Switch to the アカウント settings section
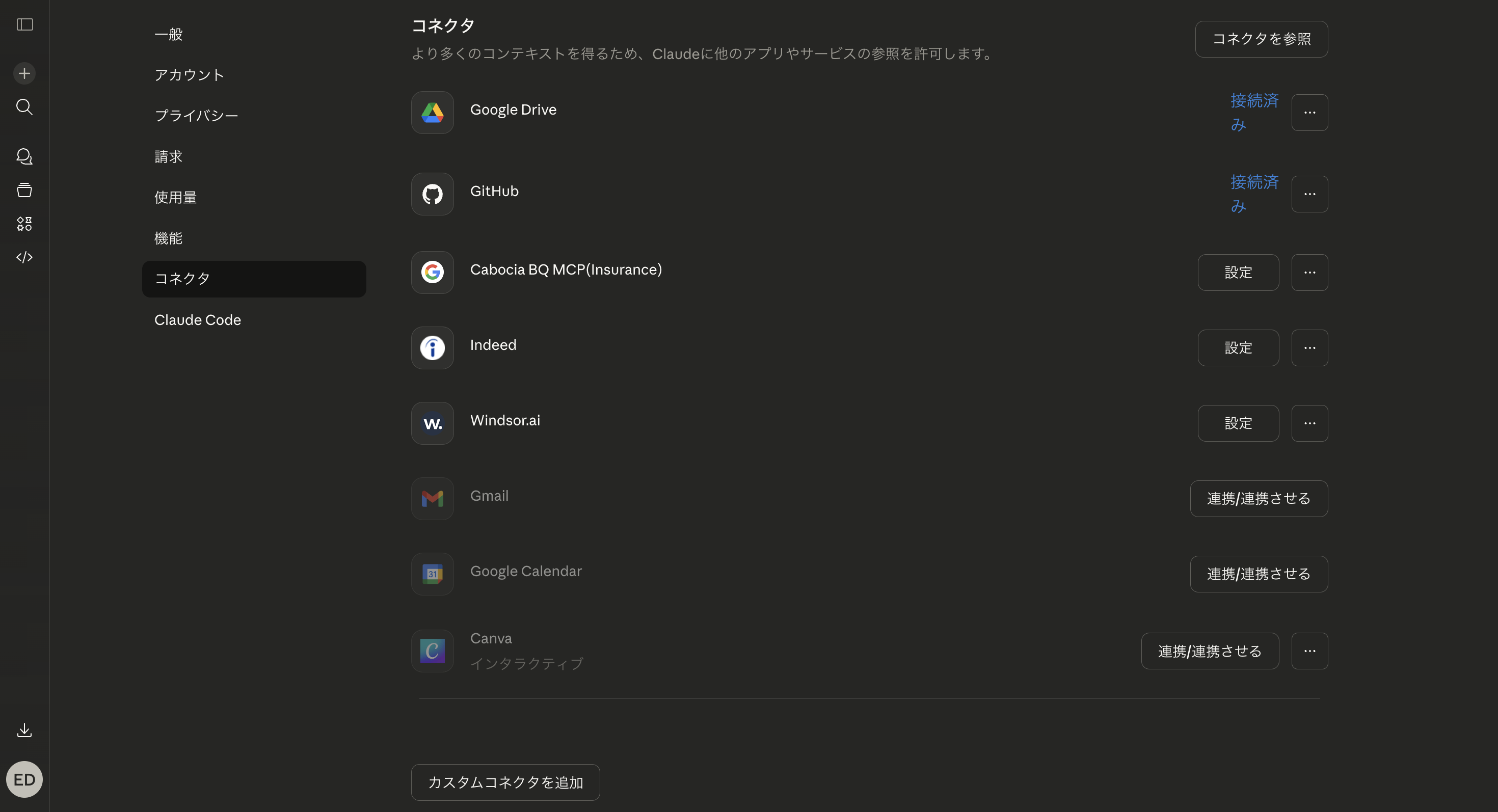Image resolution: width=1498 pixels, height=812 pixels. pos(189,74)
